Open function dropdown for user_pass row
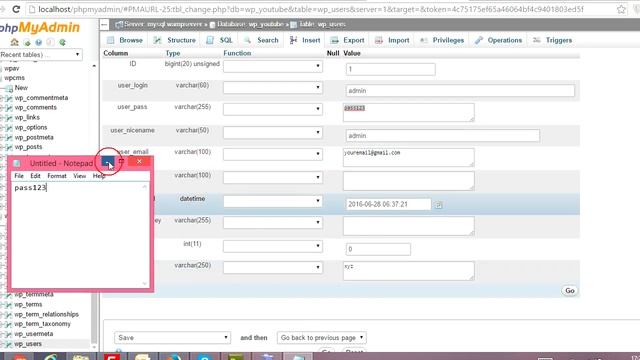 click(273, 109)
